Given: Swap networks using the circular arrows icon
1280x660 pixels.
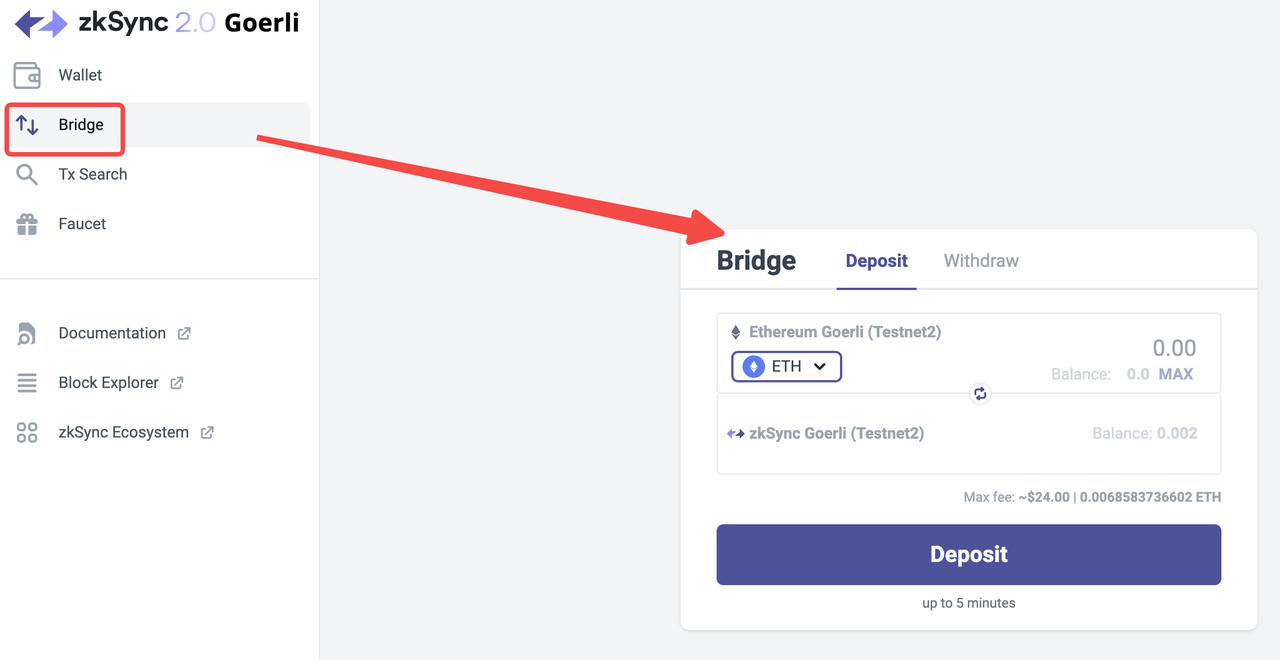Looking at the screenshot, I should coord(980,394).
